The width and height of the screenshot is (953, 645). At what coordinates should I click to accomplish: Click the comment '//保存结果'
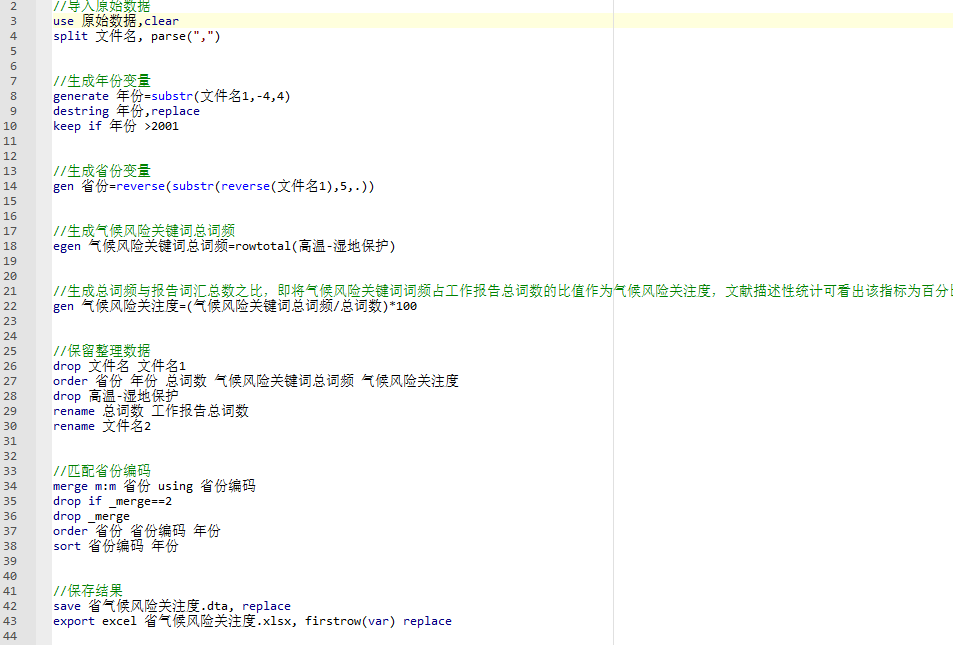click(88, 591)
